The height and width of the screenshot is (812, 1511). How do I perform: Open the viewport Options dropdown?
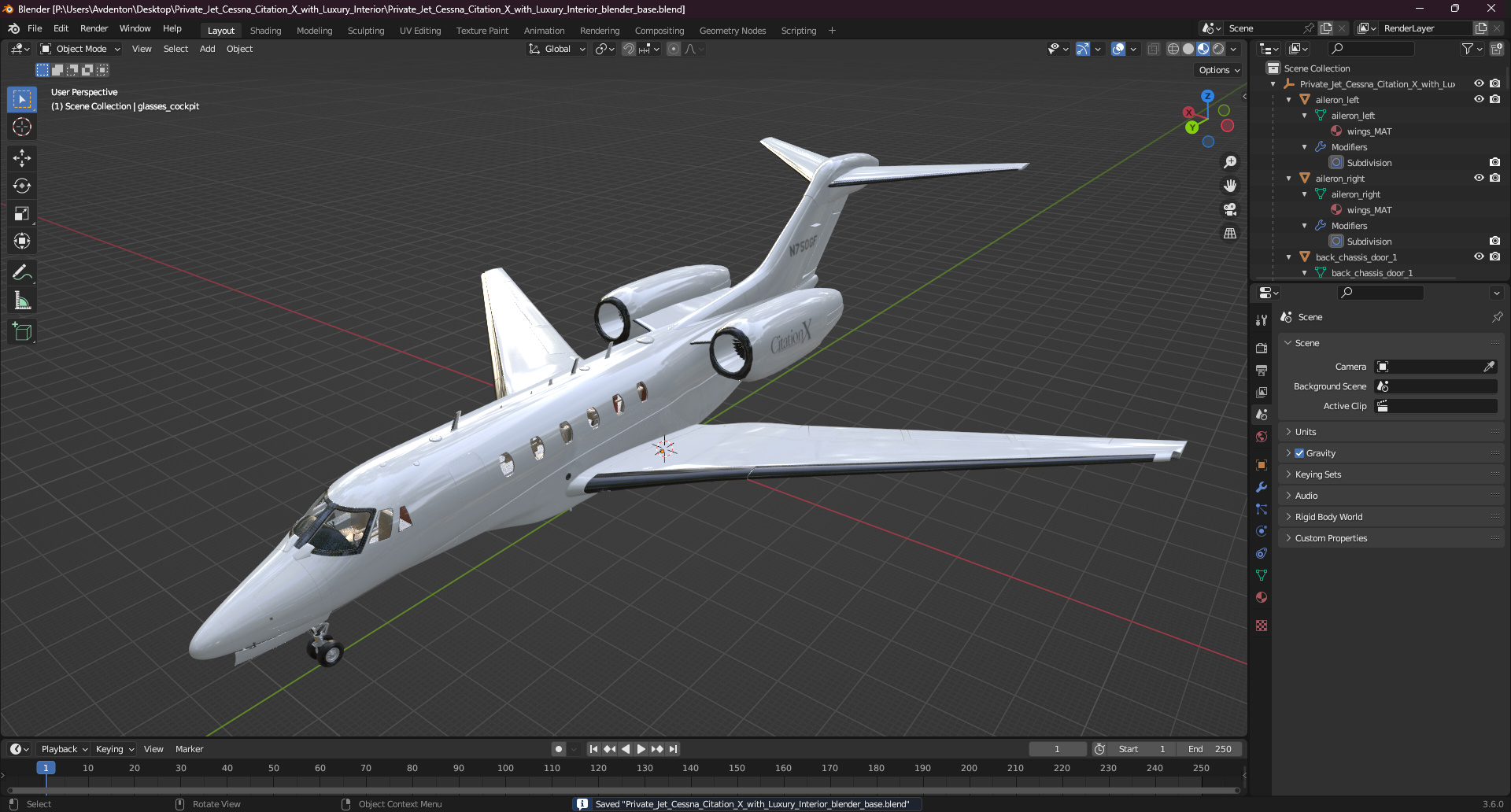1219,70
